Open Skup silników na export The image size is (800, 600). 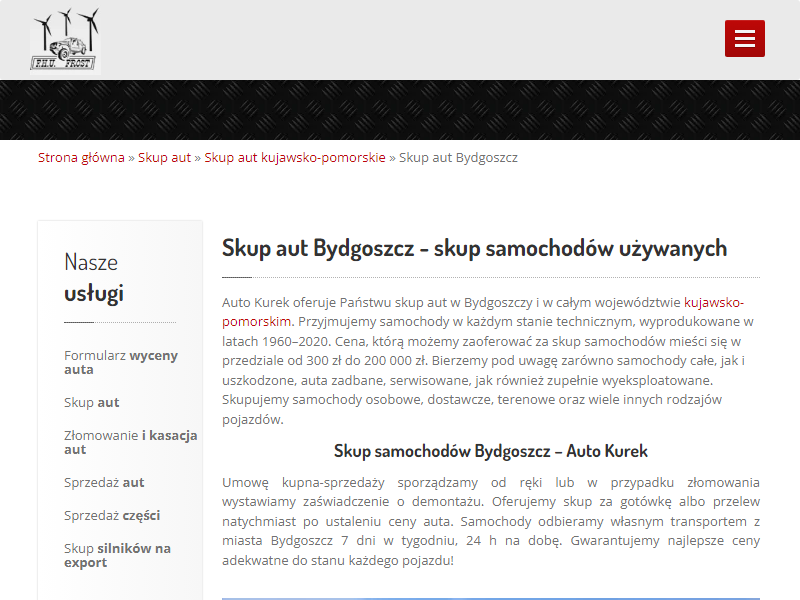(x=117, y=555)
